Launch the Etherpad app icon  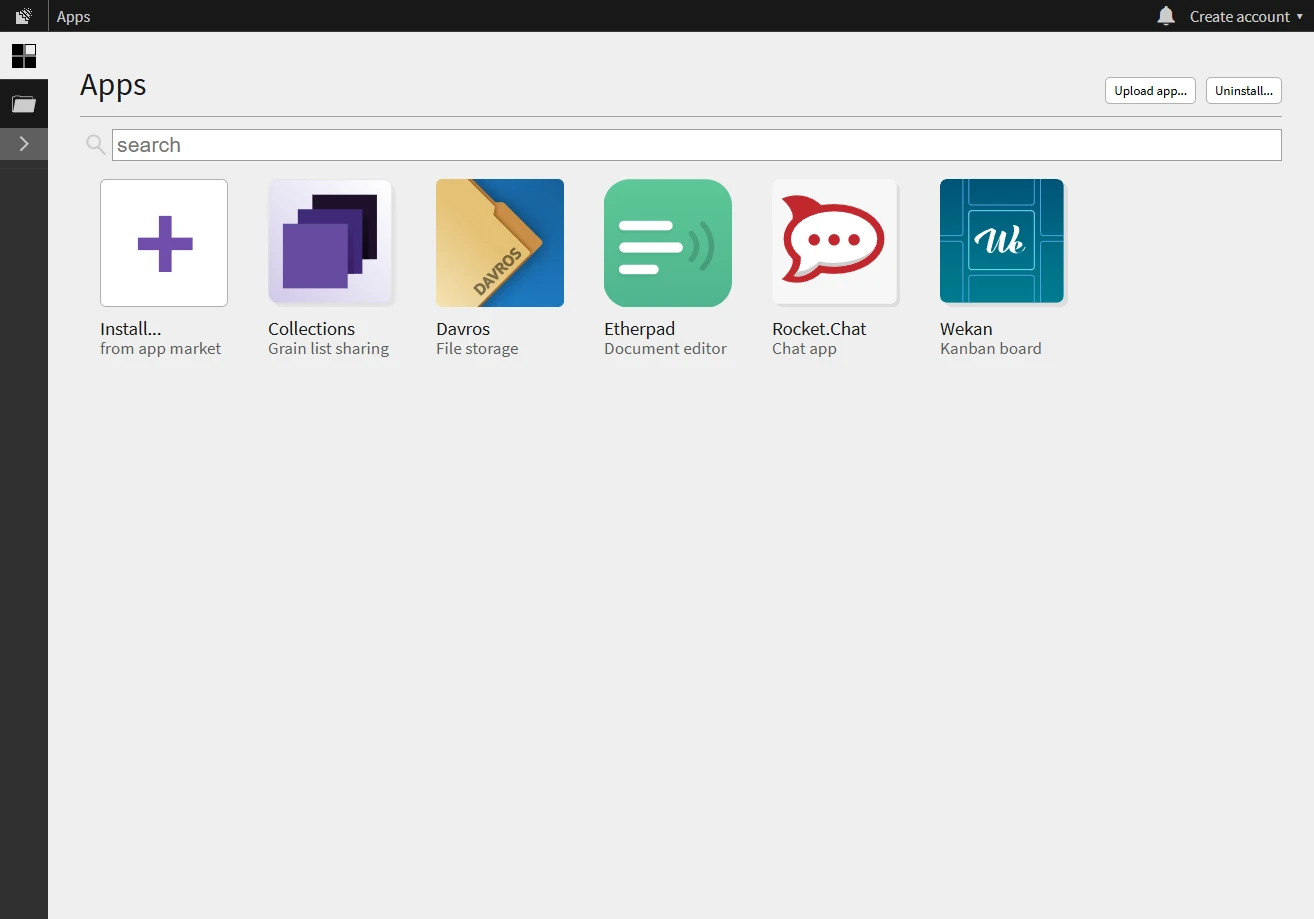[x=668, y=243]
